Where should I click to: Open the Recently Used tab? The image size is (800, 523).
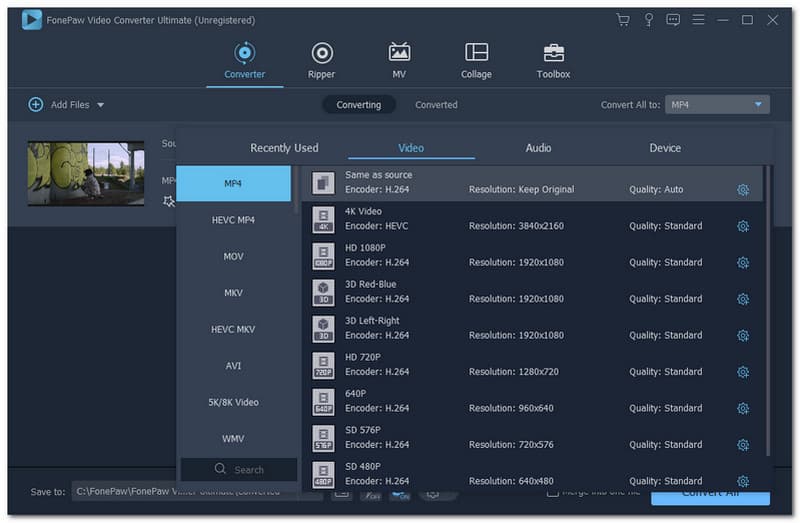click(284, 148)
